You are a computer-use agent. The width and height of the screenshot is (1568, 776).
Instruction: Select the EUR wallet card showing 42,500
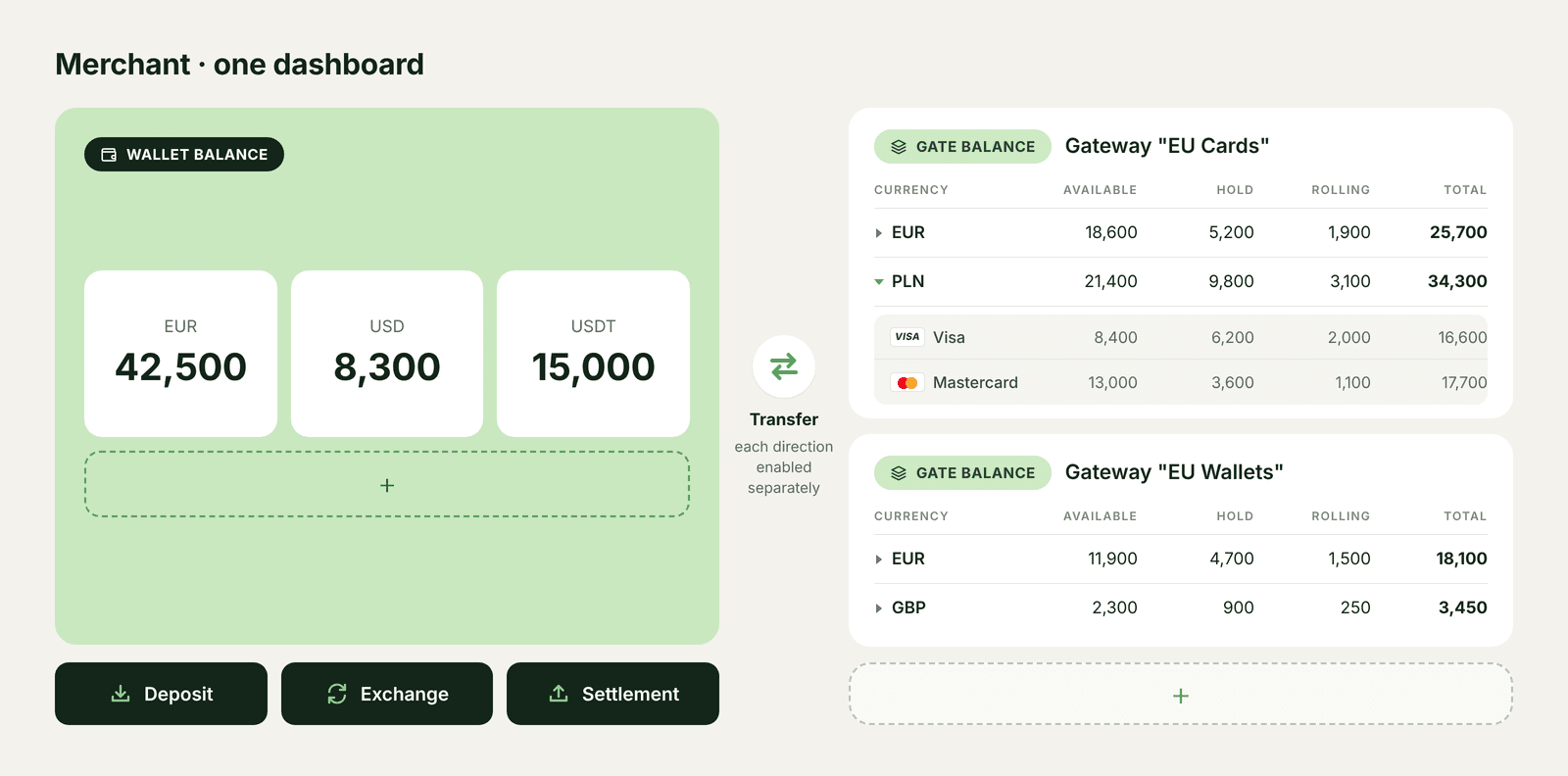180,354
